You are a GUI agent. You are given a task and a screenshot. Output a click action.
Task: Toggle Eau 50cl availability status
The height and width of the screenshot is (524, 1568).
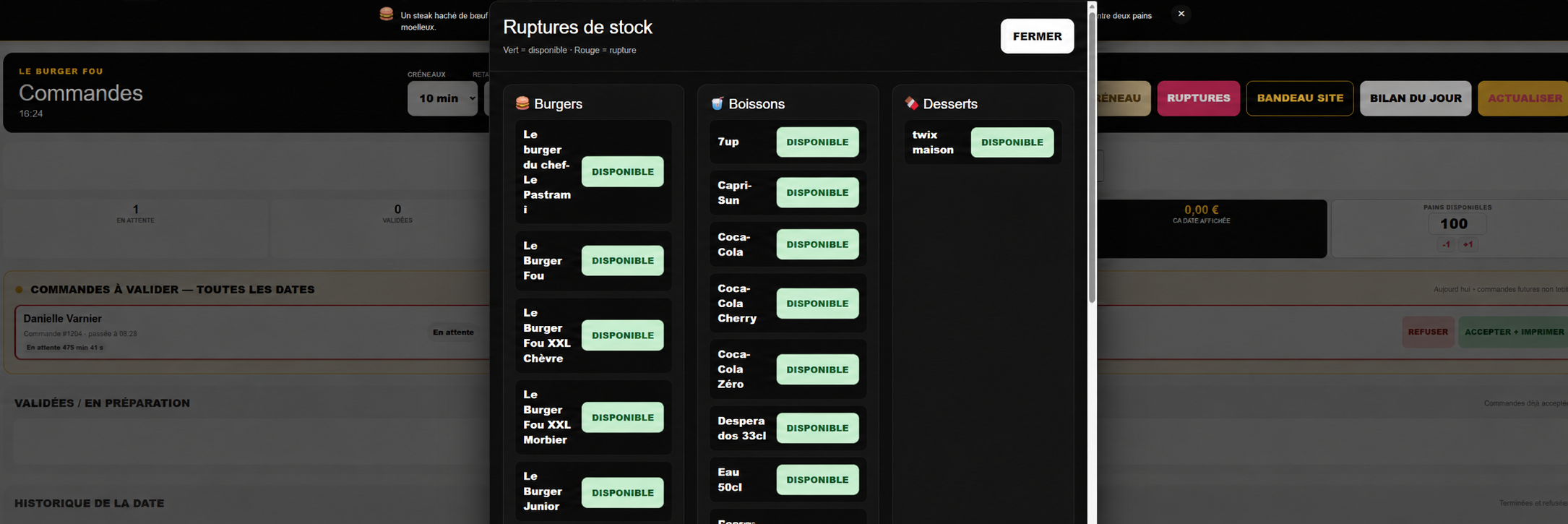tap(817, 480)
